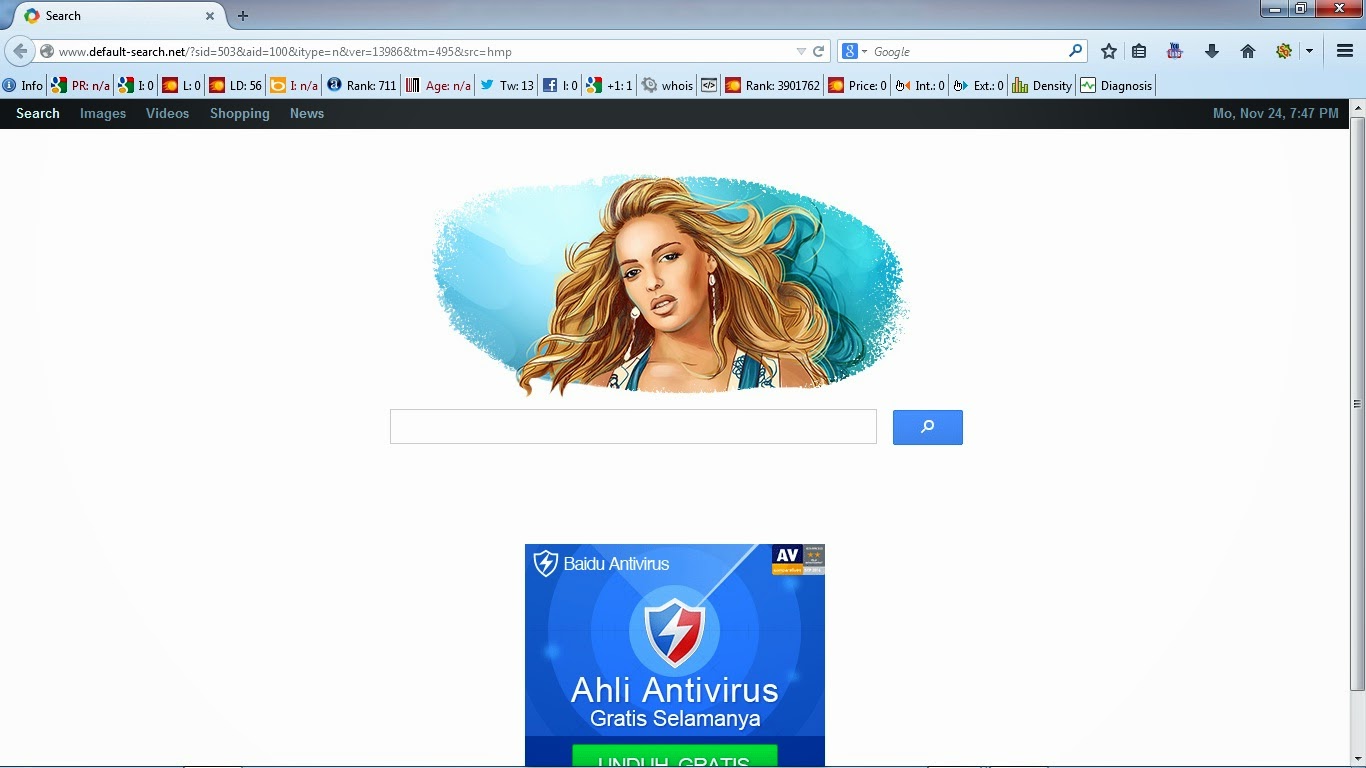Image resolution: width=1366 pixels, height=768 pixels.
Task: Click the SEMrush Rank: 3901762 item
Action: coord(772,86)
